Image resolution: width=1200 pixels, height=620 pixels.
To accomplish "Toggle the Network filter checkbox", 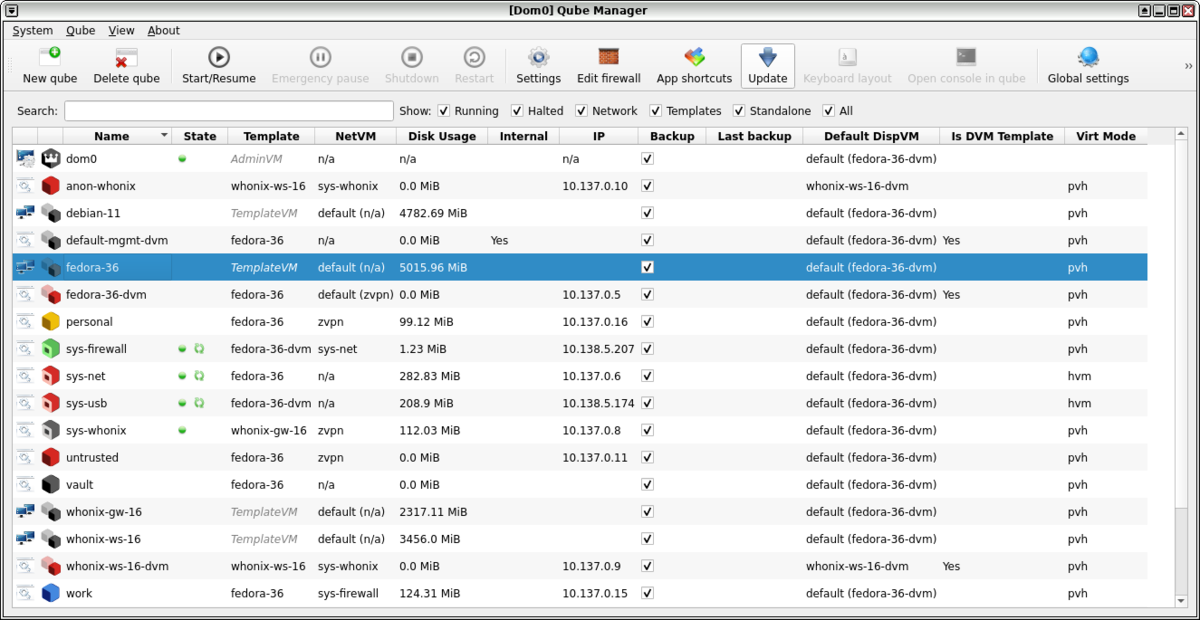I will click(x=580, y=110).
